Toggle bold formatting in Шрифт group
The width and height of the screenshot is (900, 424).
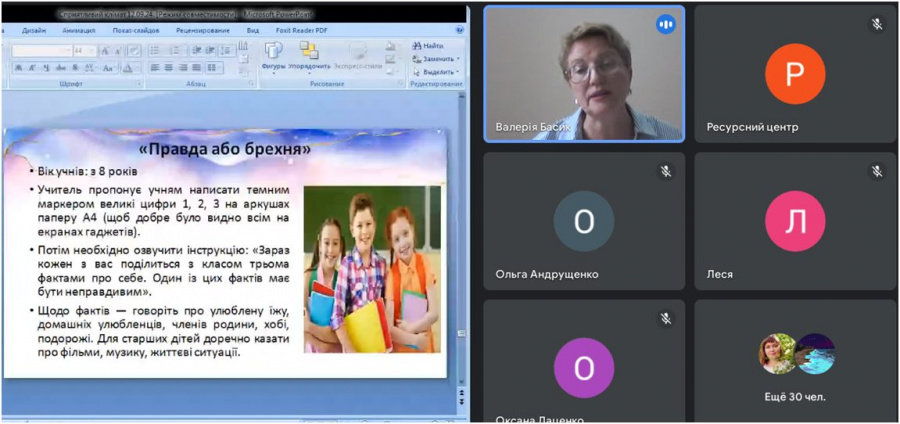point(18,68)
